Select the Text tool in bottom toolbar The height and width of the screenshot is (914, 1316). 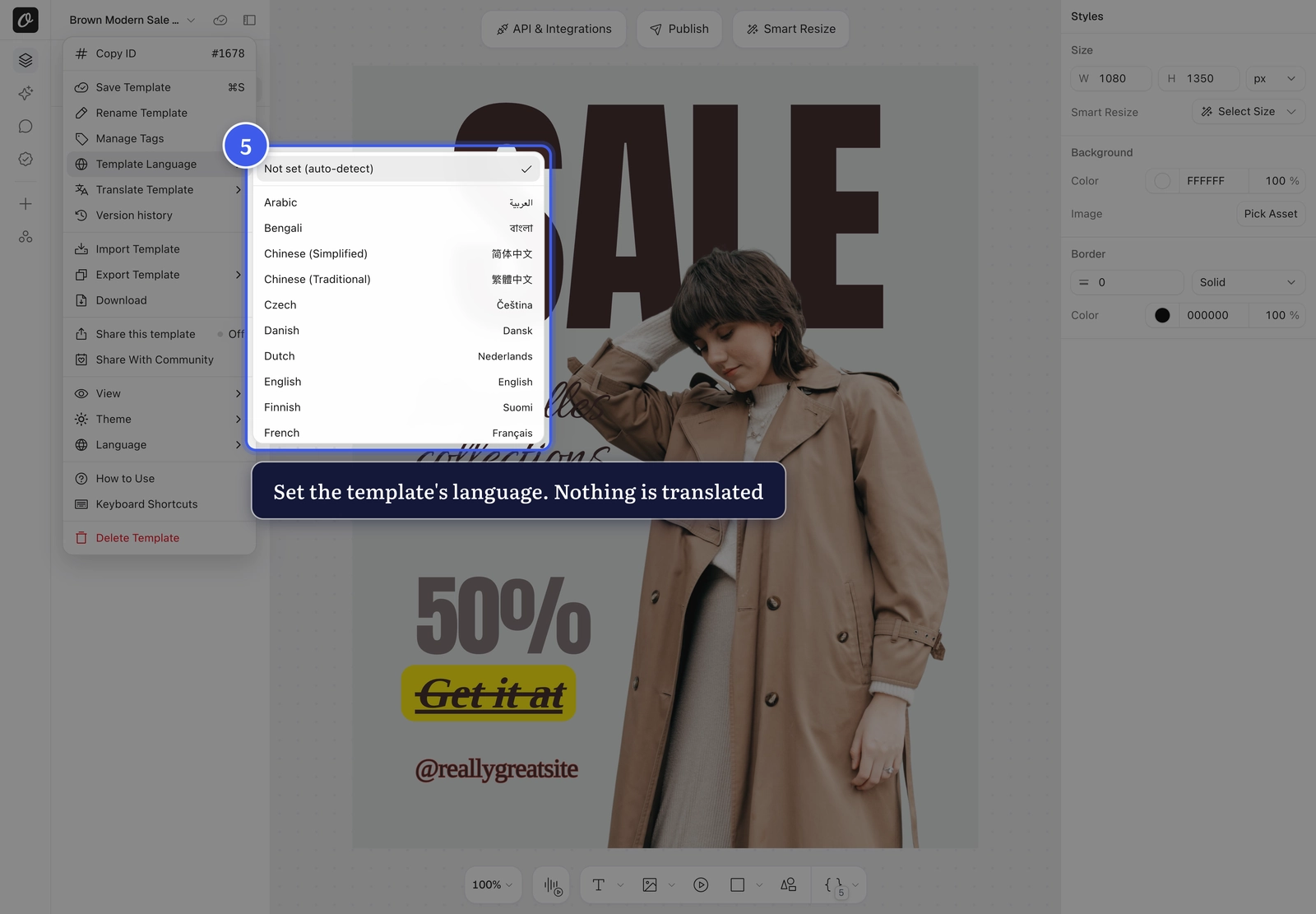tap(599, 885)
